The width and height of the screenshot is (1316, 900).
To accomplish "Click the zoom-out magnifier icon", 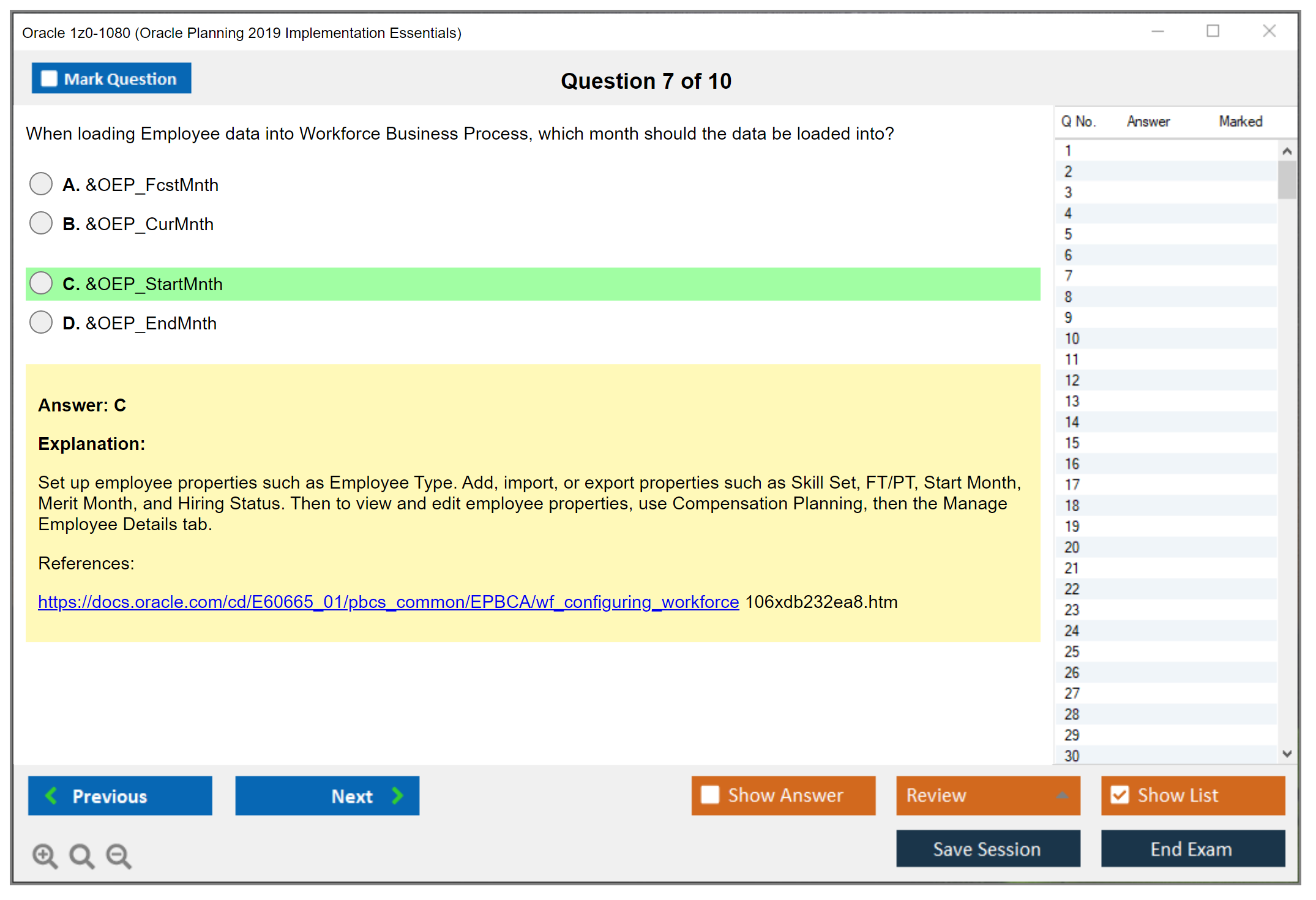I will pyautogui.click(x=119, y=856).
